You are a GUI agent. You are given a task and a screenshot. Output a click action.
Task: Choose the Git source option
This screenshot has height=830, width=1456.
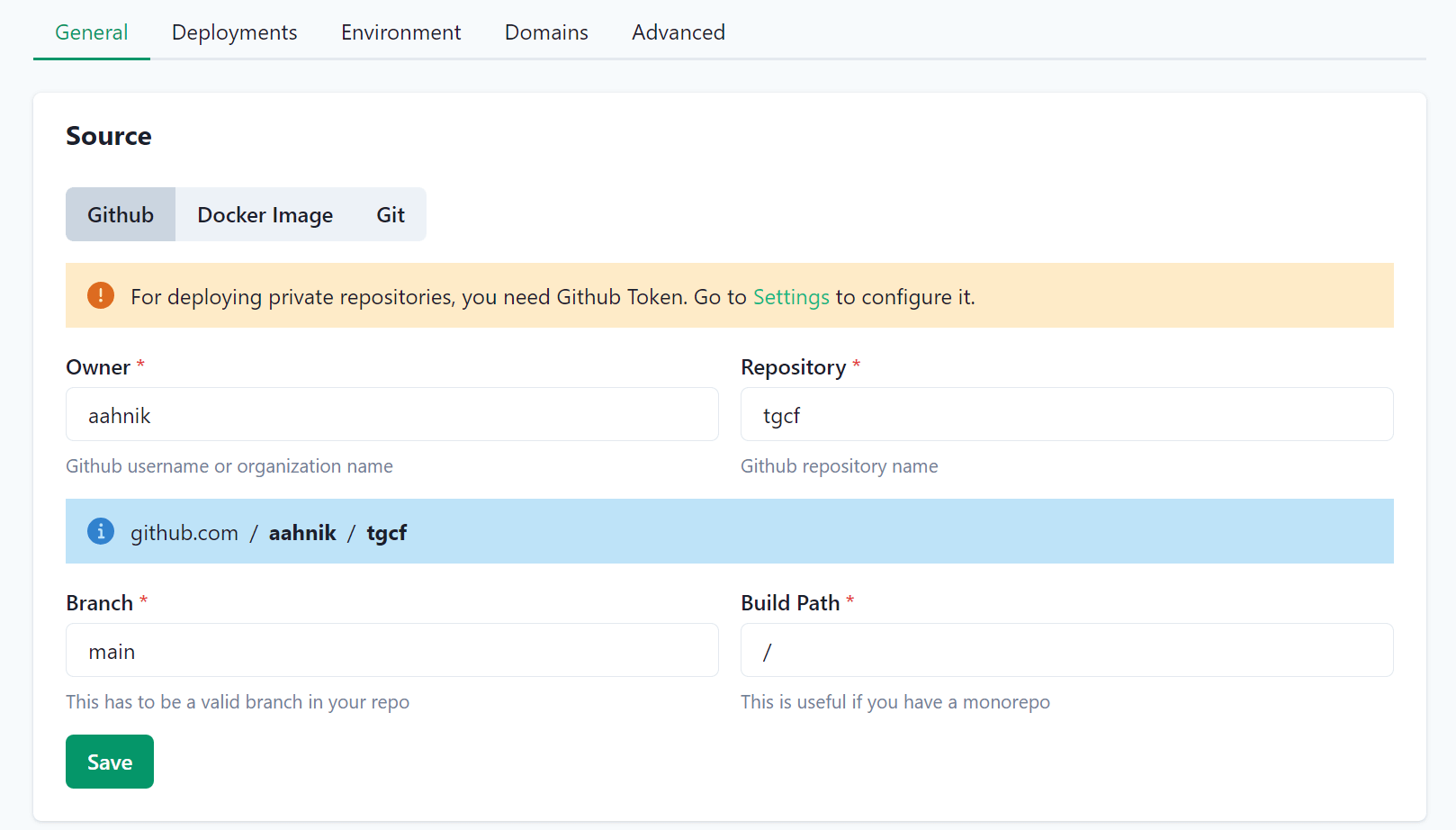click(x=391, y=214)
